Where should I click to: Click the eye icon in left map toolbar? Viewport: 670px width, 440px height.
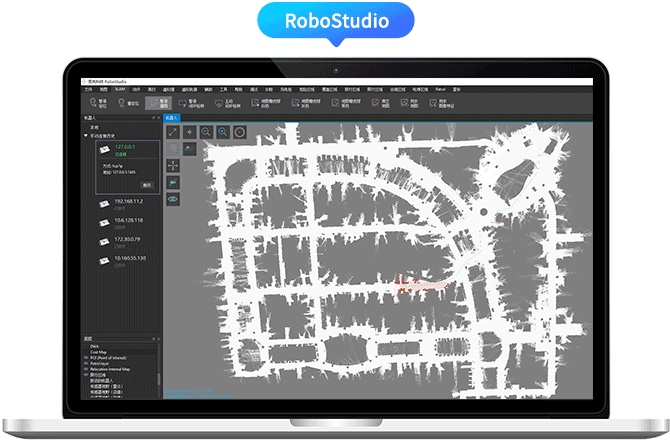[173, 199]
